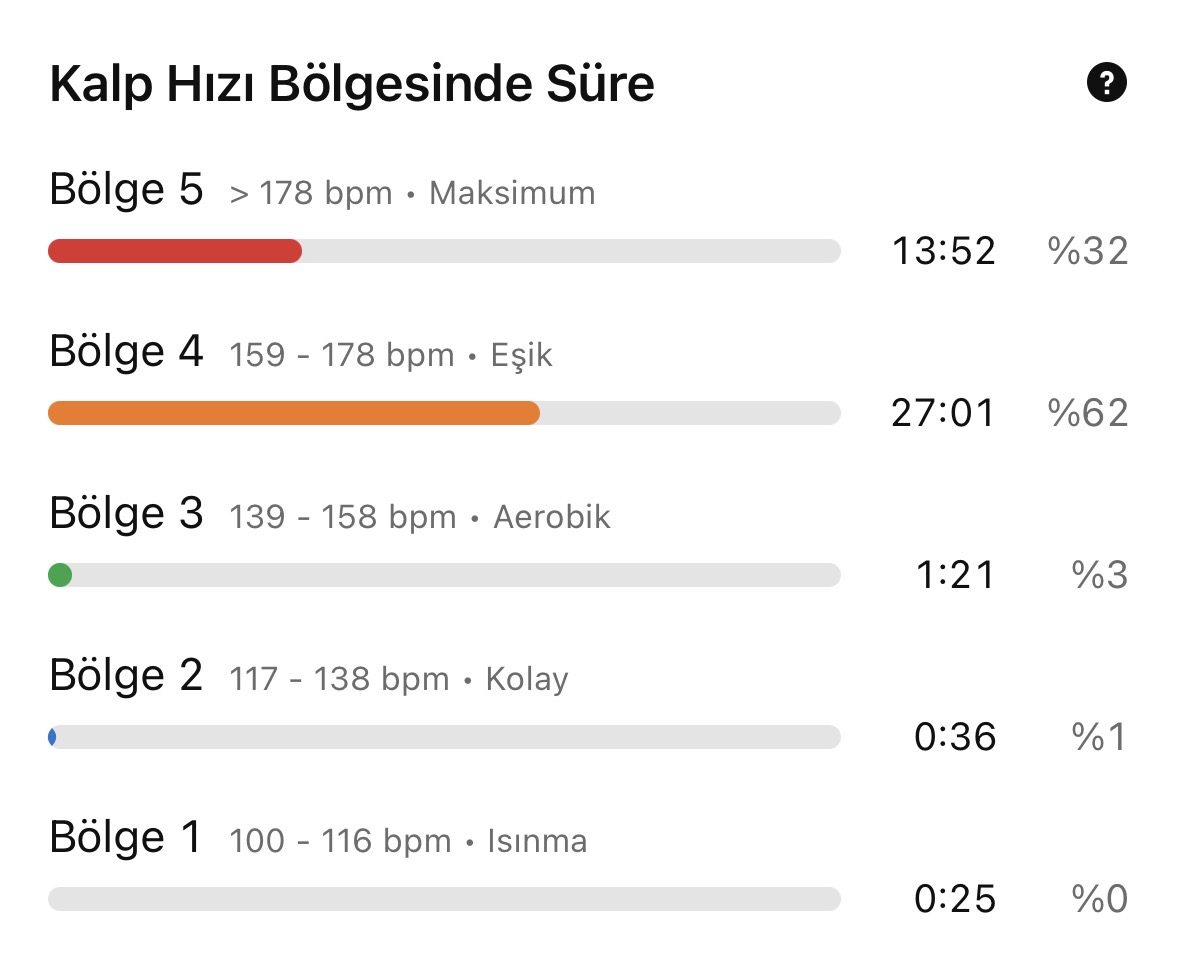The width and height of the screenshot is (1179, 968).
Task: Click the %32 percentage value
Action: click(x=1088, y=251)
